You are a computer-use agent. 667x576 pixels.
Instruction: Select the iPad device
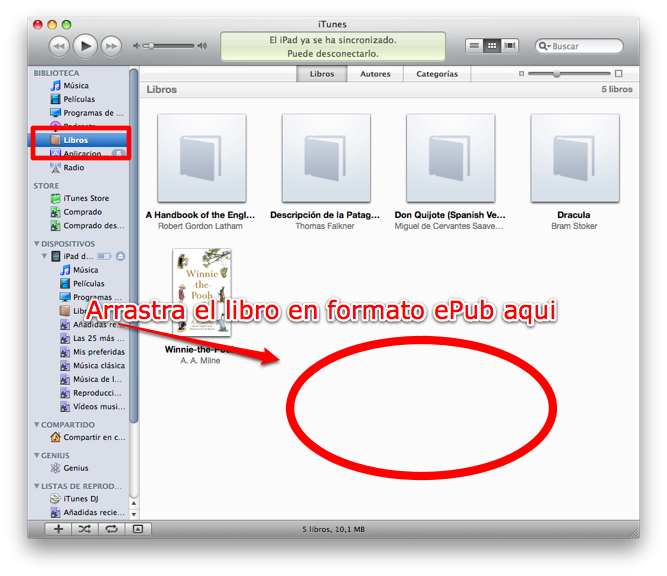tap(72, 256)
